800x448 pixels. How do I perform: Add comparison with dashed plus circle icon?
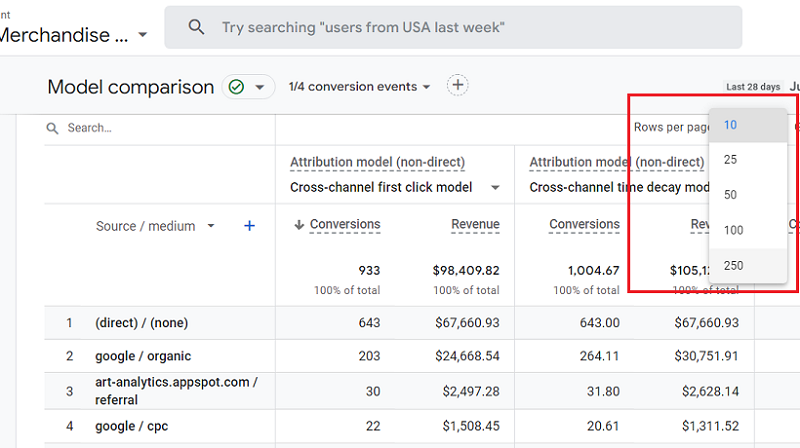(458, 85)
